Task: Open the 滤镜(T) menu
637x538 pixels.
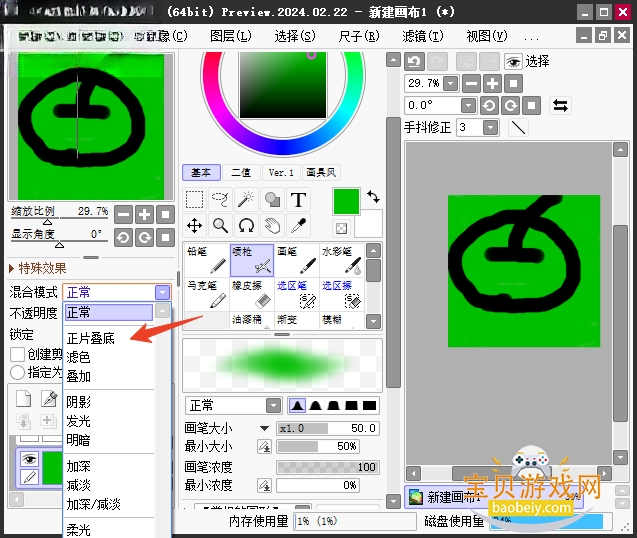Action: (x=422, y=36)
